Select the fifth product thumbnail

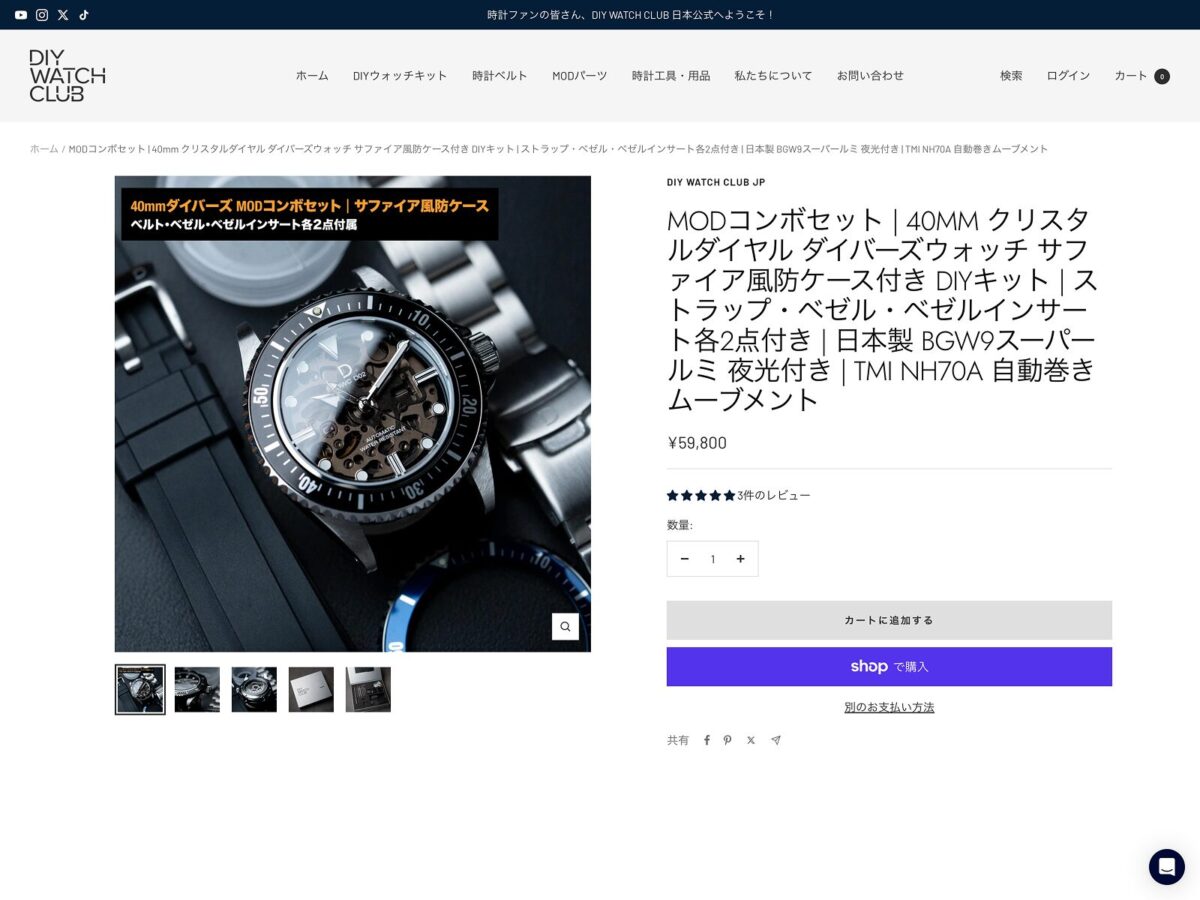click(x=368, y=689)
